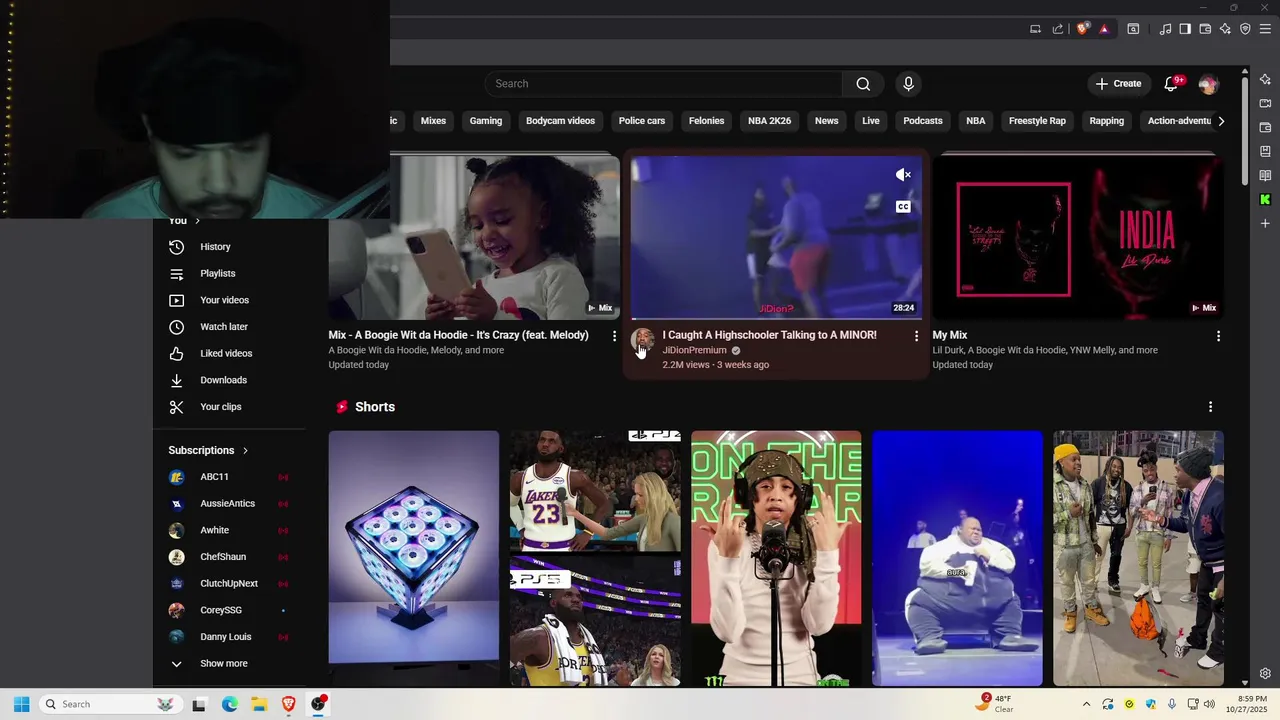Select the Freestyle Rap chip

(1037, 121)
